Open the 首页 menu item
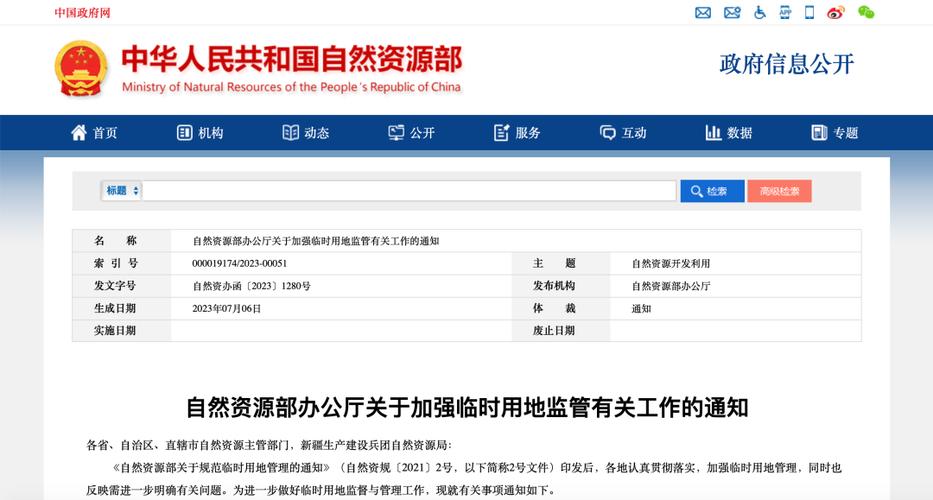Screen dimensions: 933x500 click(105, 133)
